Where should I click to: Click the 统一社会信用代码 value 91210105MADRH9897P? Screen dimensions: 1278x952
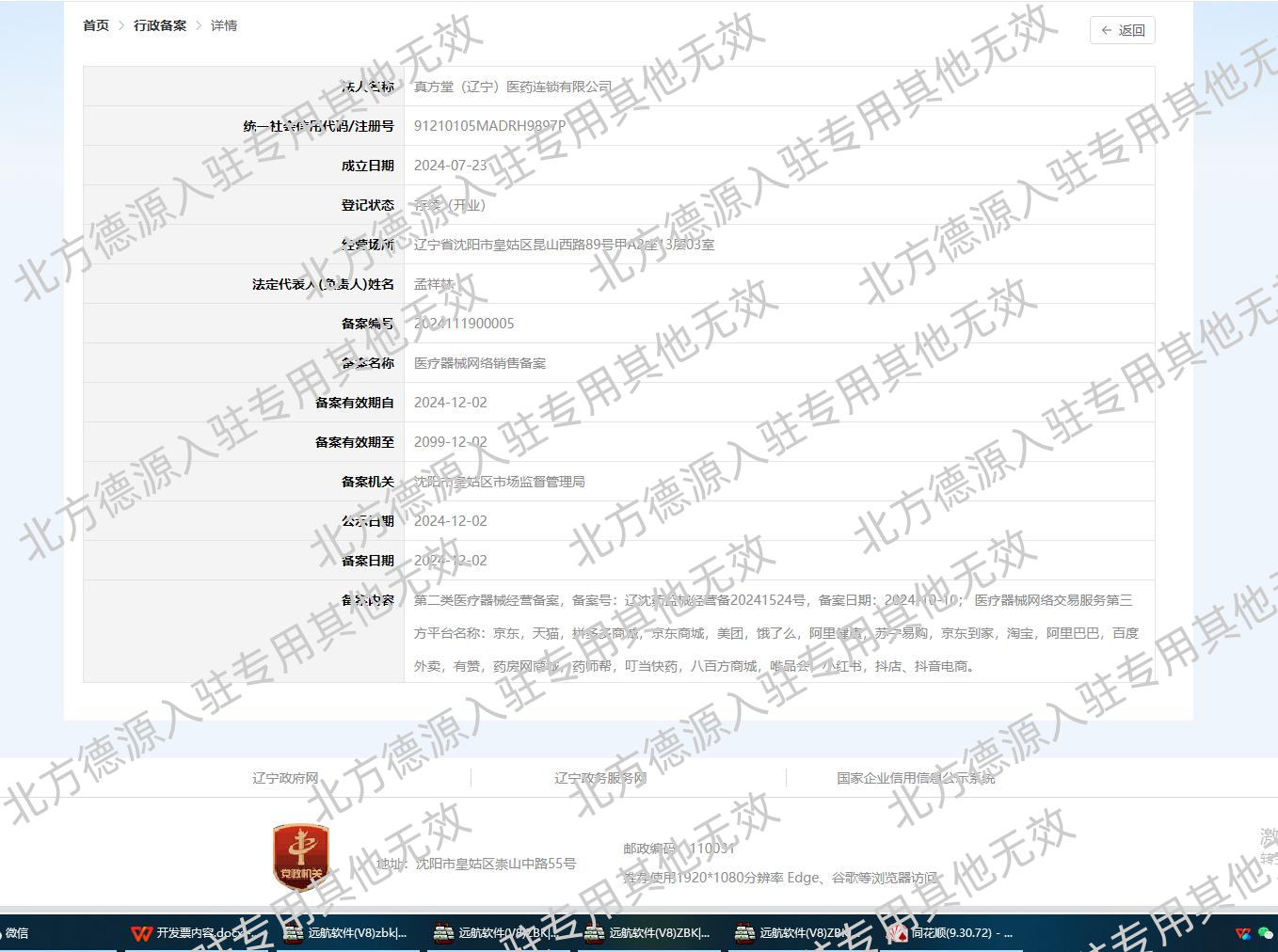(487, 125)
